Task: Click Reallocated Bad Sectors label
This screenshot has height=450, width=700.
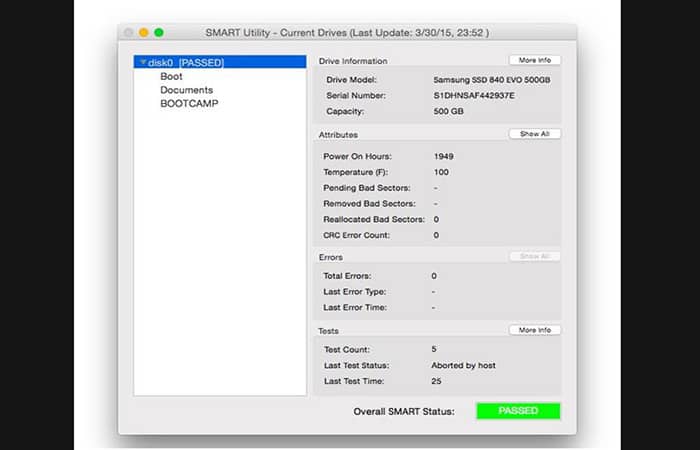Action: (x=374, y=219)
